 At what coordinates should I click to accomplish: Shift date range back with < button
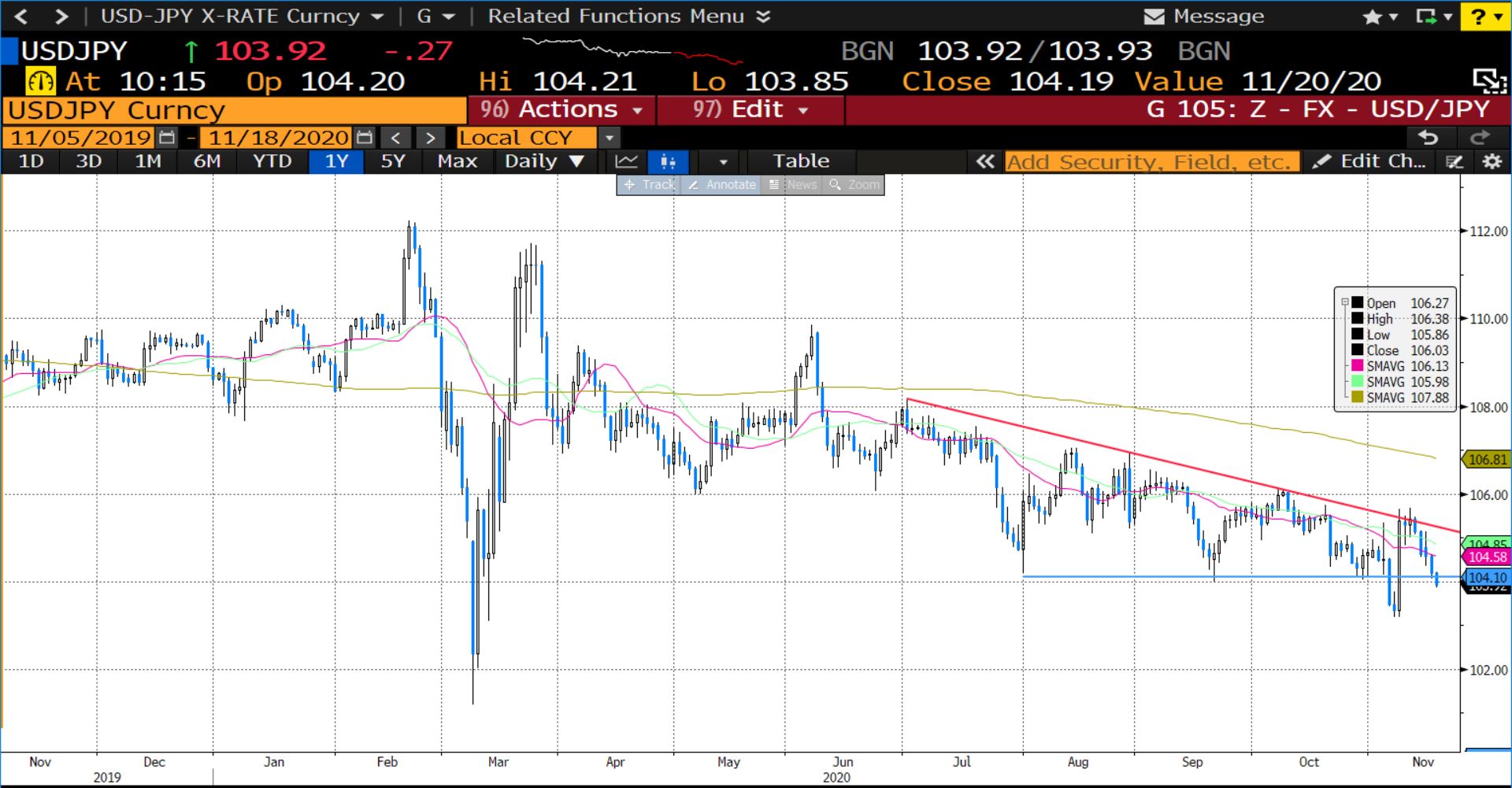tap(395, 138)
